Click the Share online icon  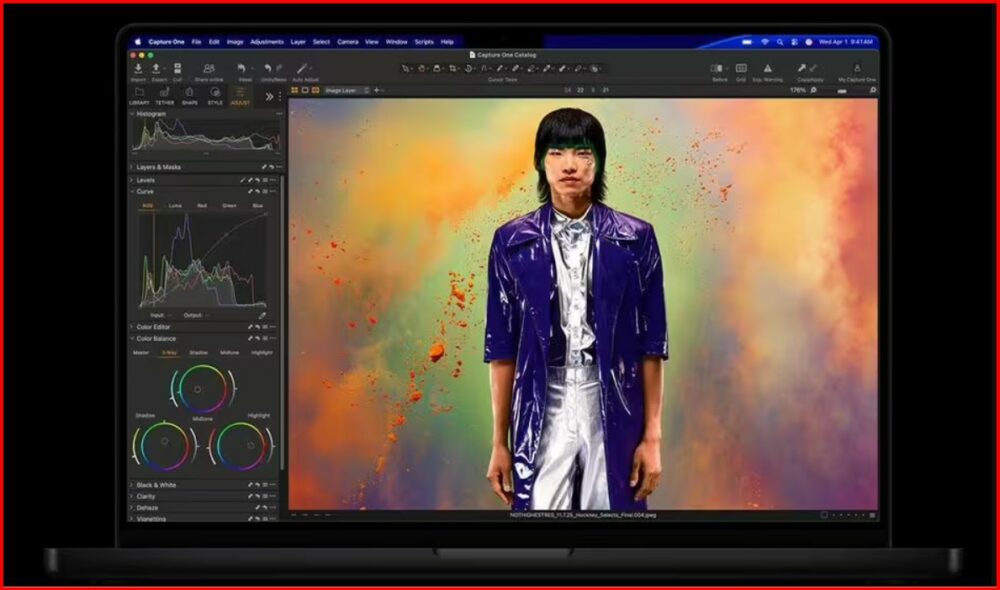[209, 68]
